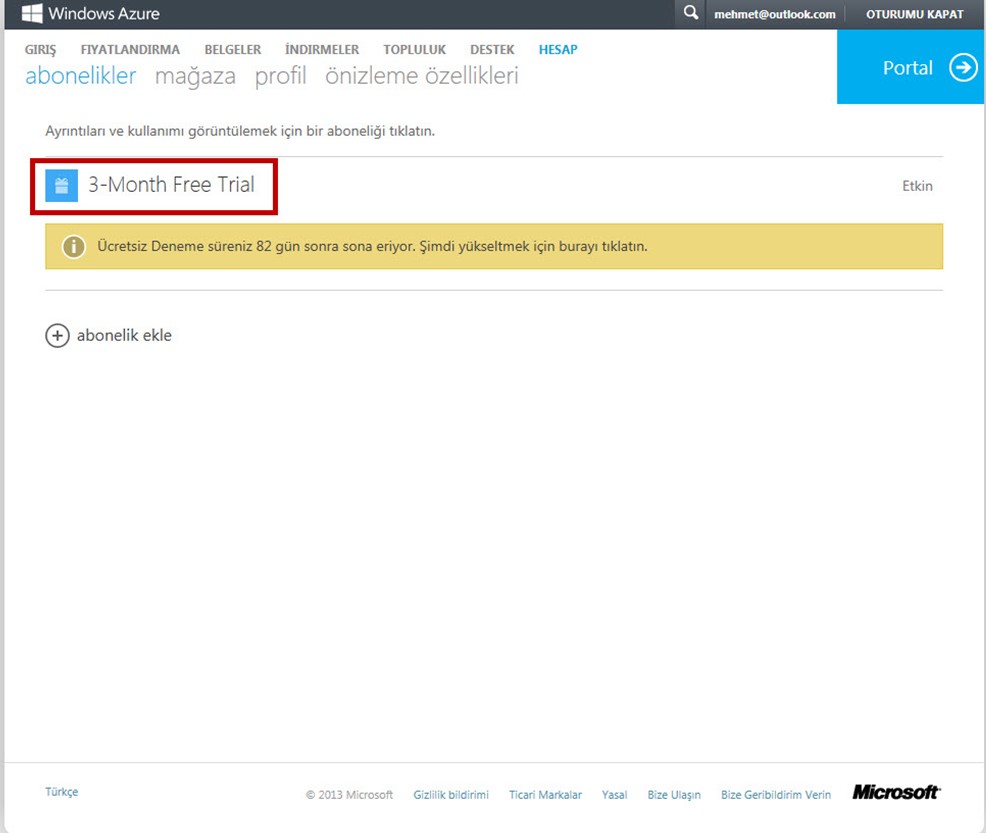
Task: Open the Gizlilik bildirimi footer link
Action: 451,795
